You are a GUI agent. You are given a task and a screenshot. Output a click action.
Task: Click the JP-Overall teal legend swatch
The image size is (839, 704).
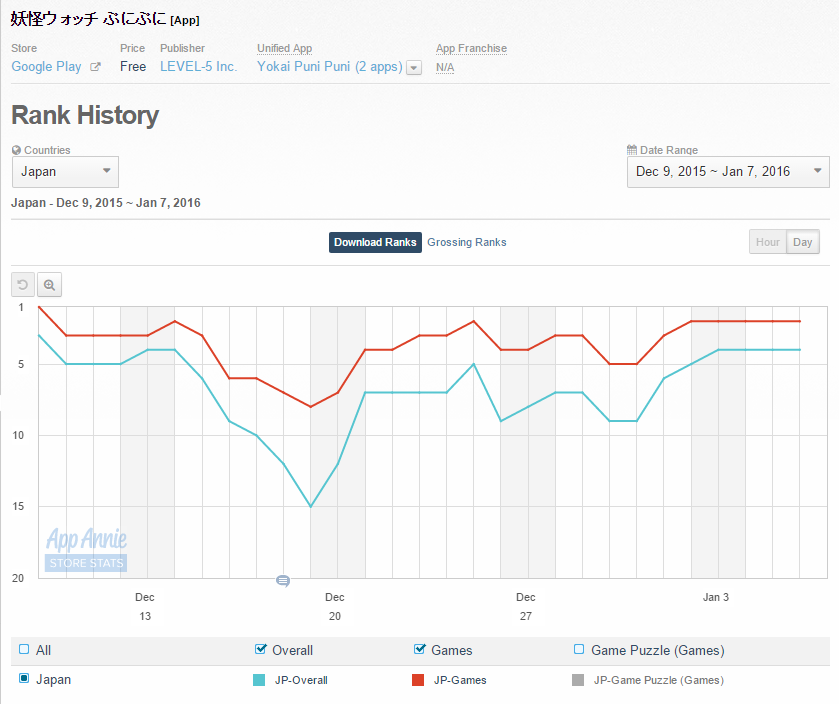coord(259,680)
